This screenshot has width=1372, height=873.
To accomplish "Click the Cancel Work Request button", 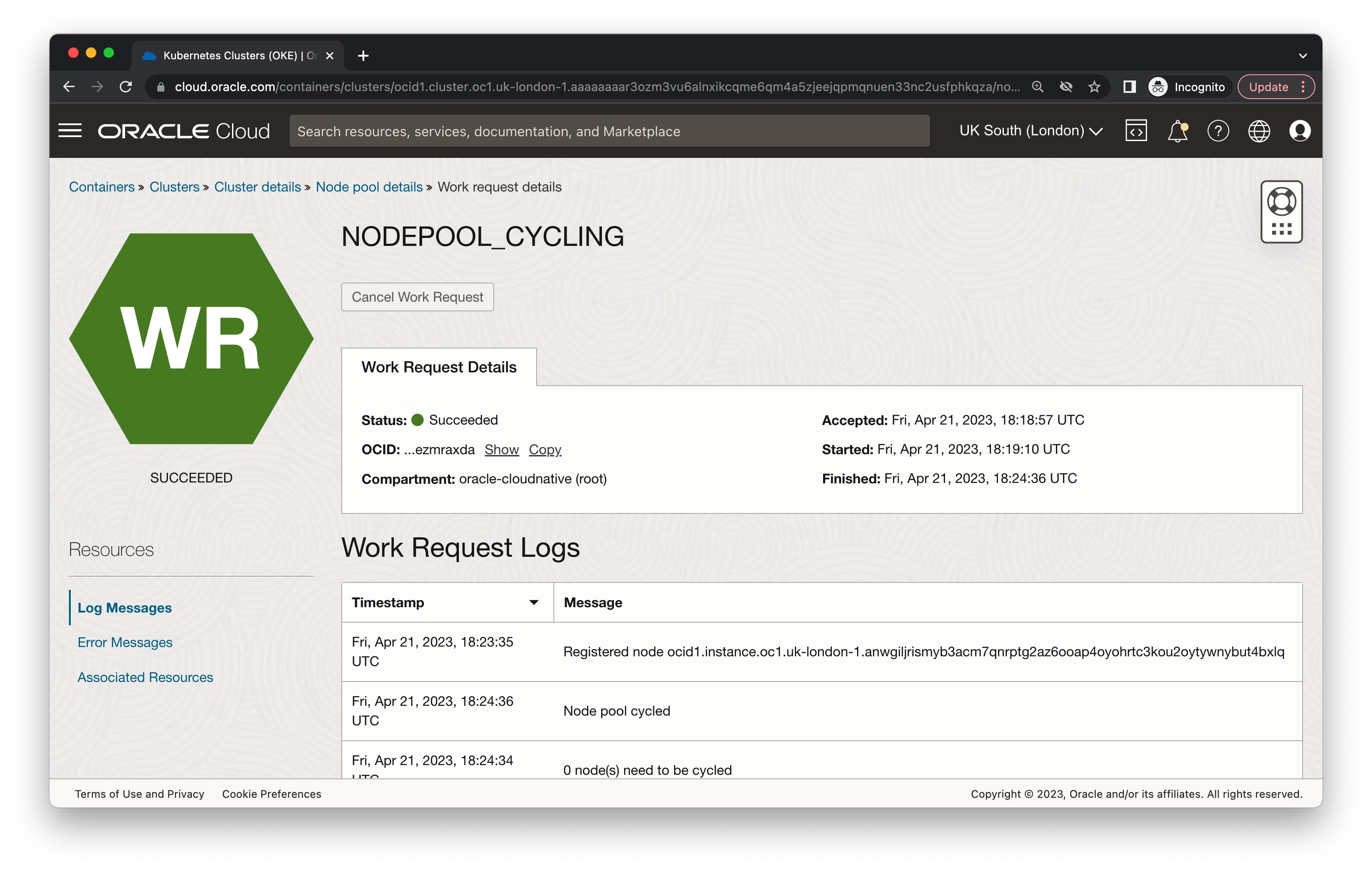I will click(417, 296).
